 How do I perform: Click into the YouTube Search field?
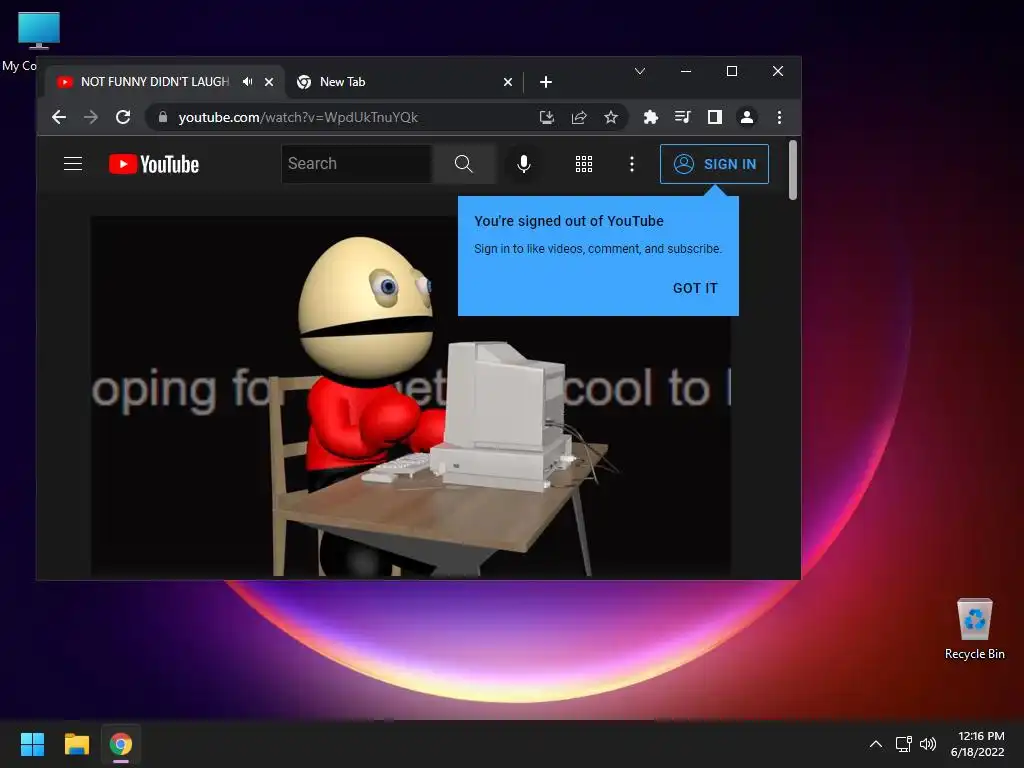(x=357, y=163)
